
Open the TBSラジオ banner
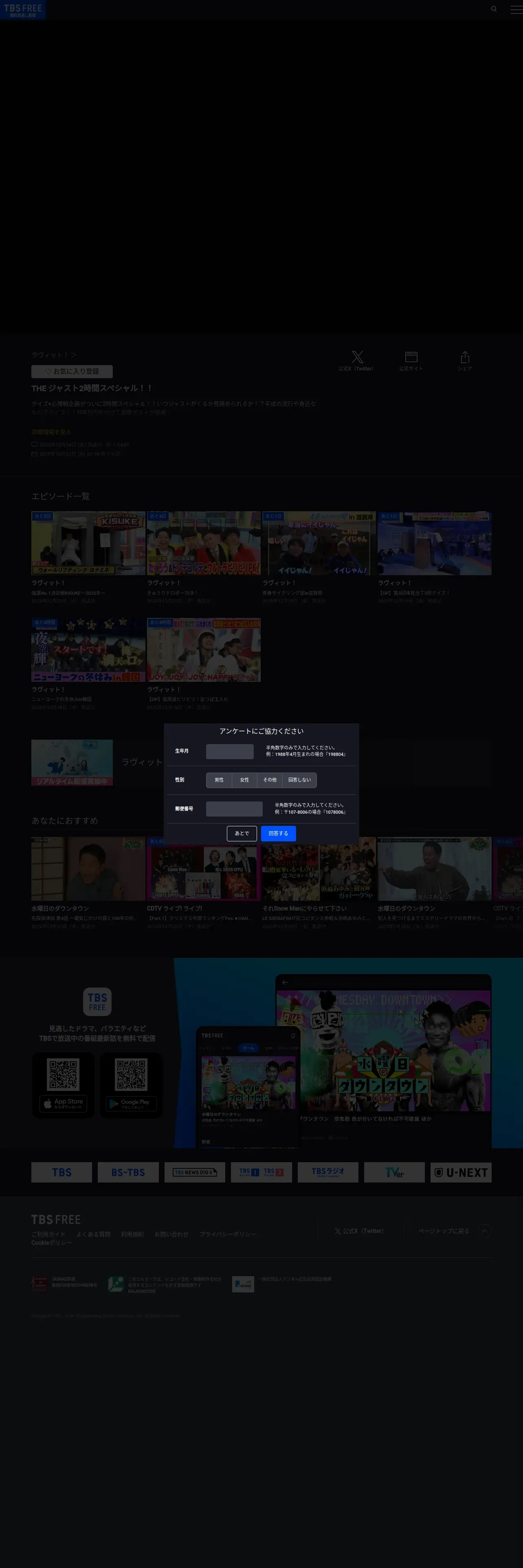click(327, 1172)
